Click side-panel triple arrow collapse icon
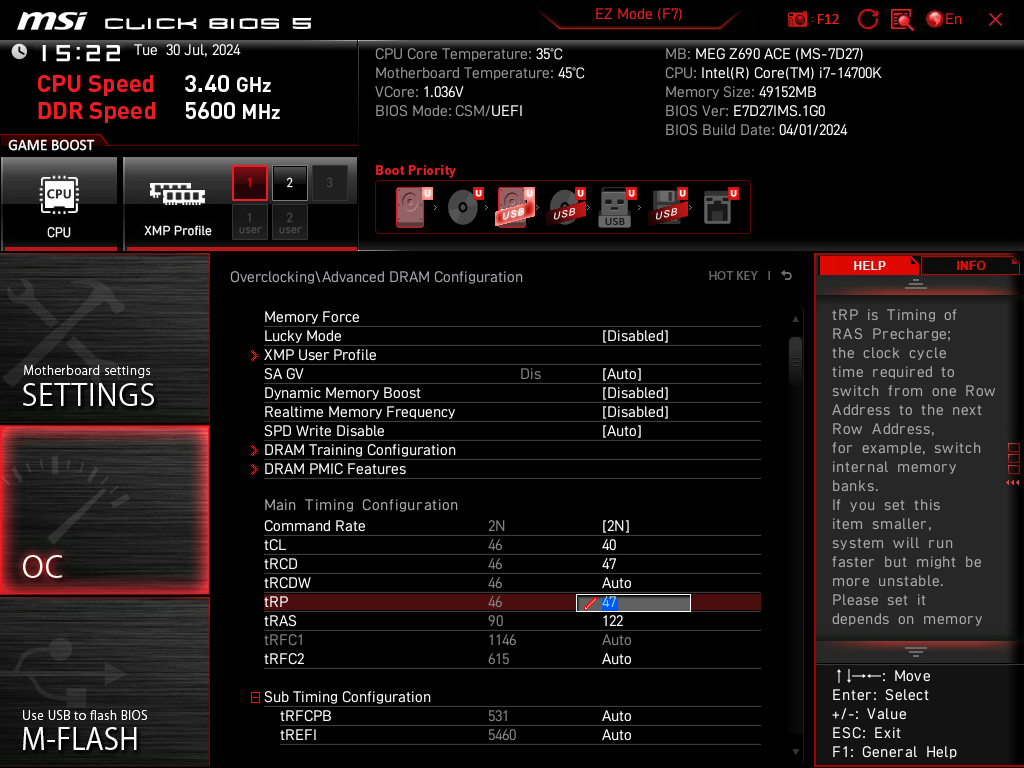This screenshot has height=768, width=1024. pos(1013,483)
